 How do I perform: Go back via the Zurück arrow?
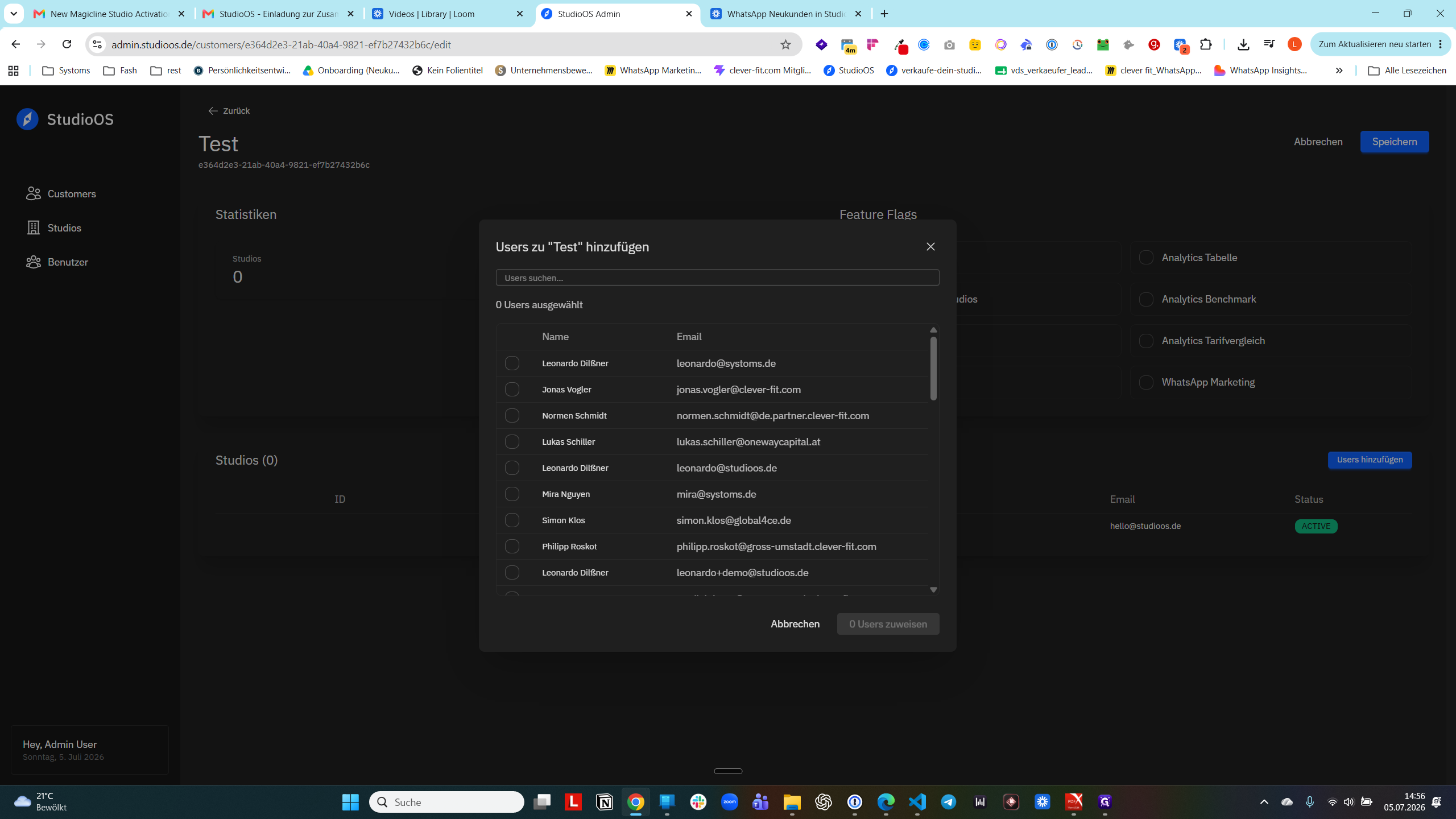pyautogui.click(x=229, y=110)
